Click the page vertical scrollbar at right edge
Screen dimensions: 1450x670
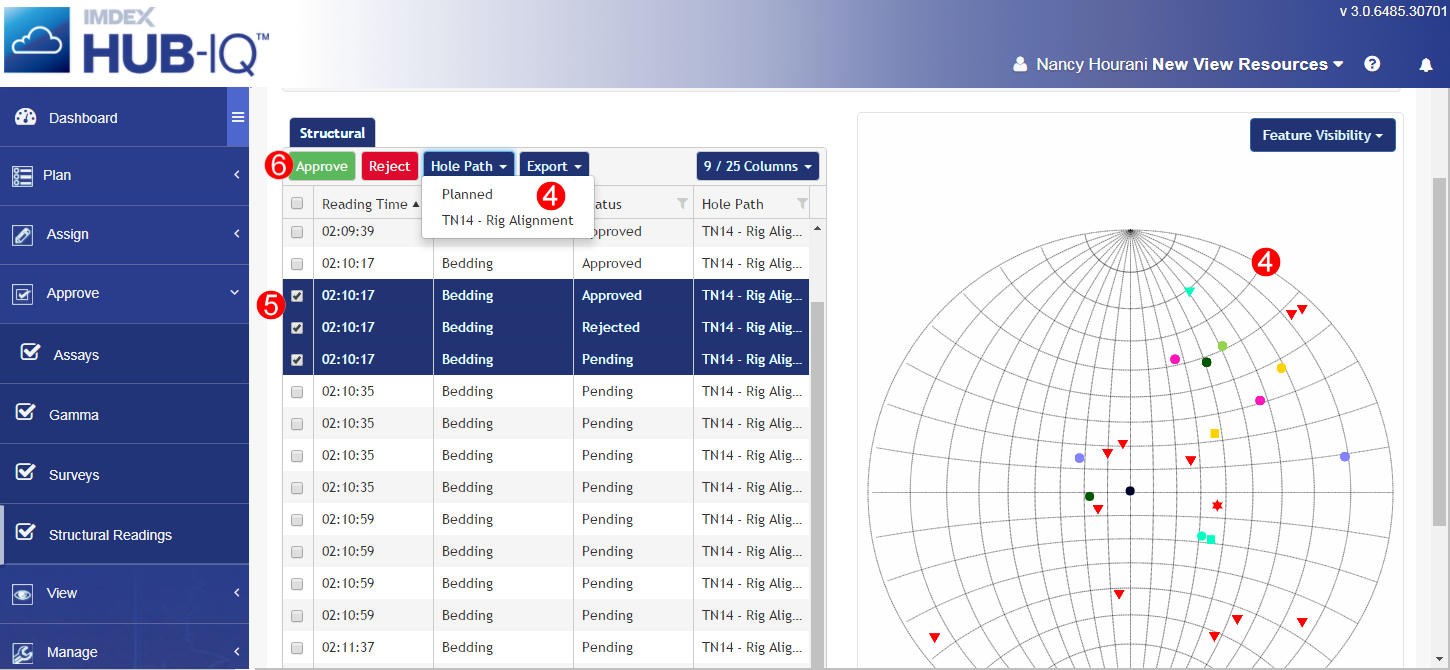coord(1440,350)
